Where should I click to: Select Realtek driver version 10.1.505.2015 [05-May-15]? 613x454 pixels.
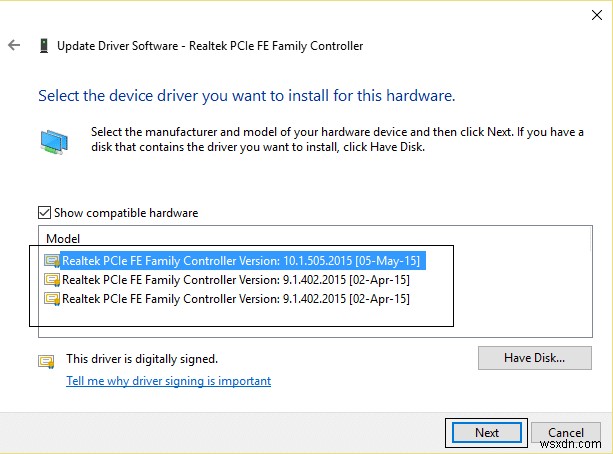pos(241,261)
